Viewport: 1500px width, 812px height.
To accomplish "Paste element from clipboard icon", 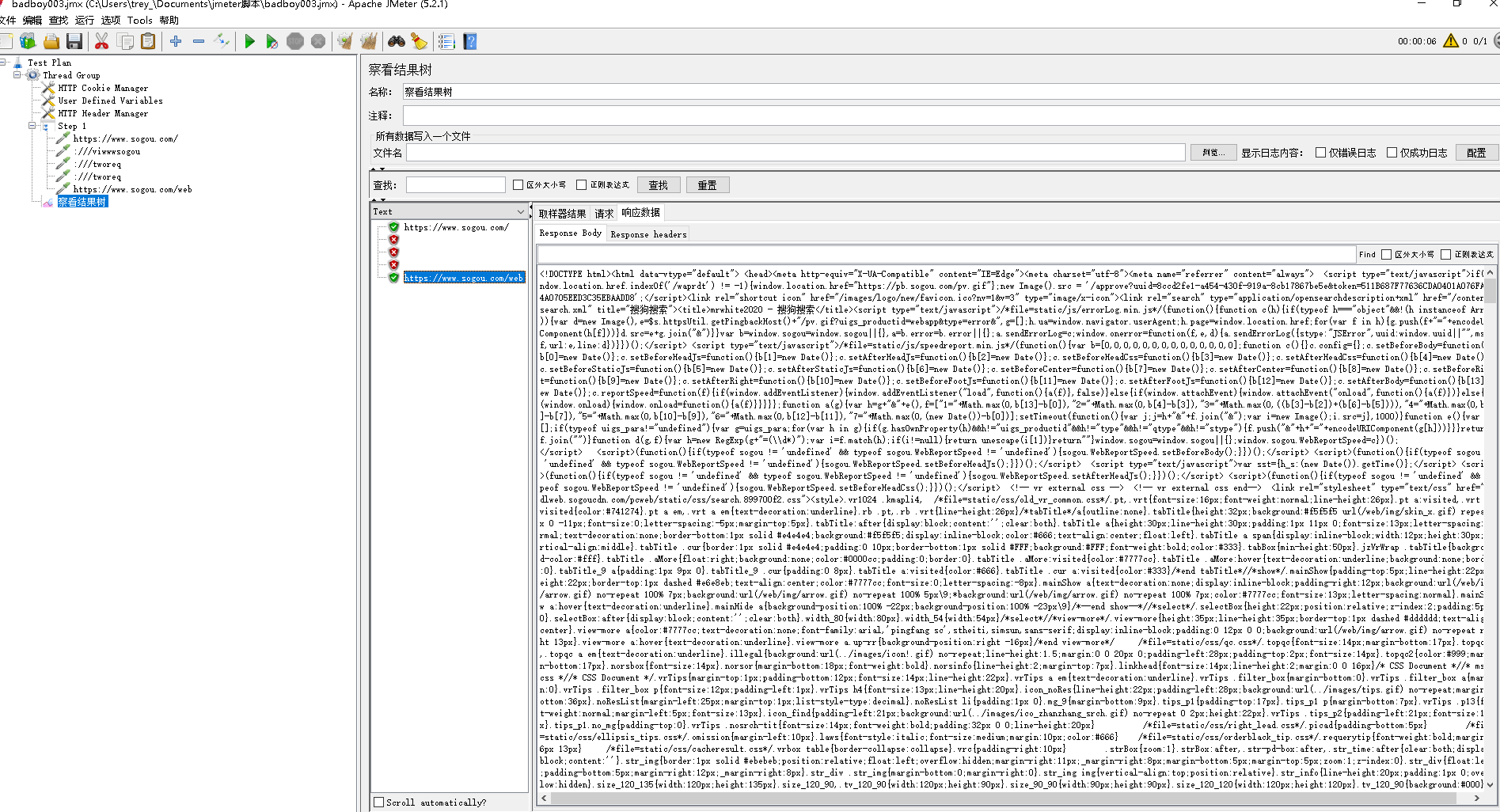I will [148, 41].
